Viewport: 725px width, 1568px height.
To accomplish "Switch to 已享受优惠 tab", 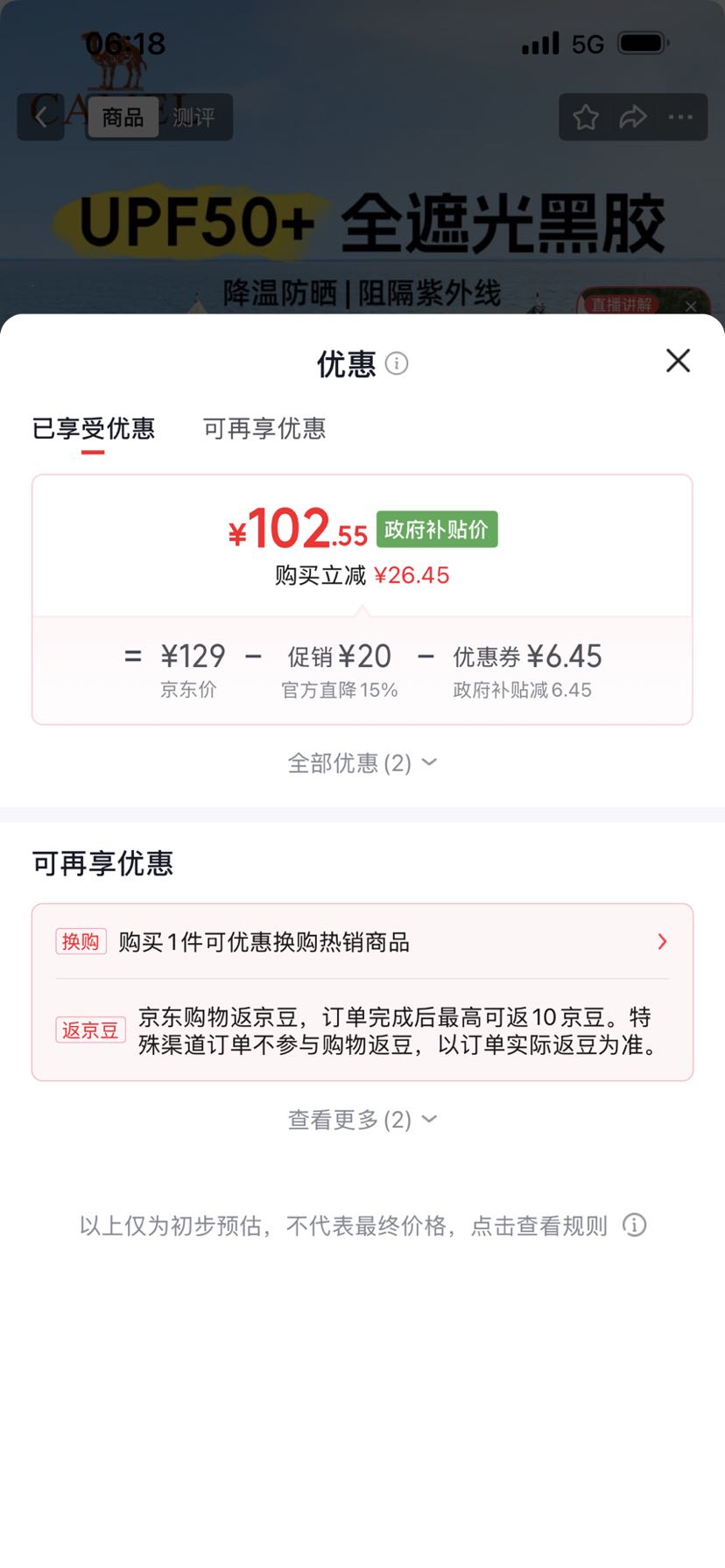I will tap(94, 428).
